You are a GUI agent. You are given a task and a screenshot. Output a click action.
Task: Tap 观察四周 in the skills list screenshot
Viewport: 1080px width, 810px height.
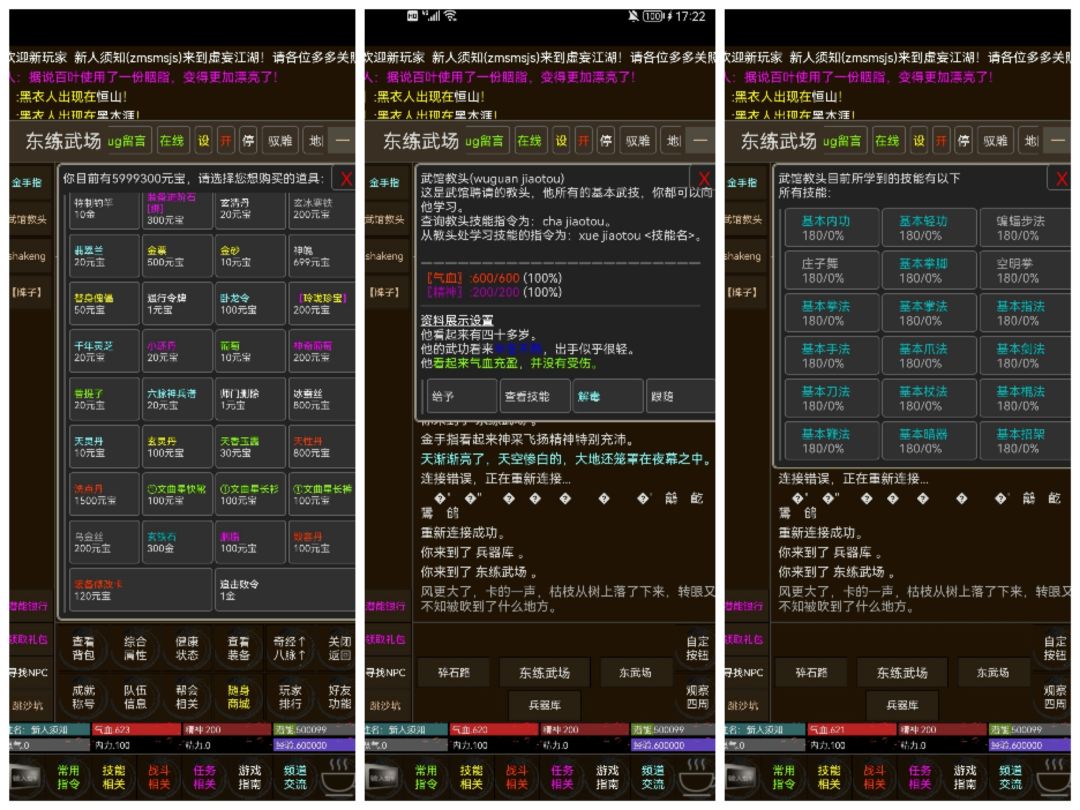pos(1055,696)
